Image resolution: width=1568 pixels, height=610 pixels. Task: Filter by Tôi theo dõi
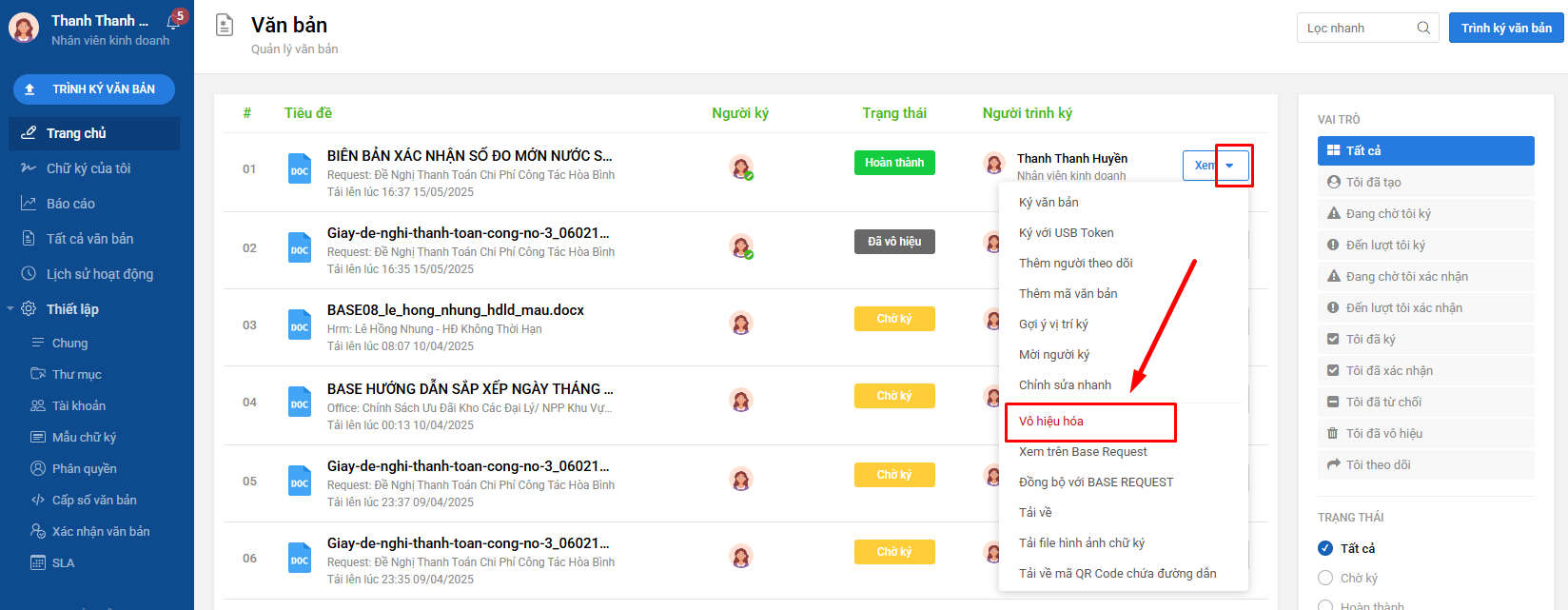point(1425,464)
